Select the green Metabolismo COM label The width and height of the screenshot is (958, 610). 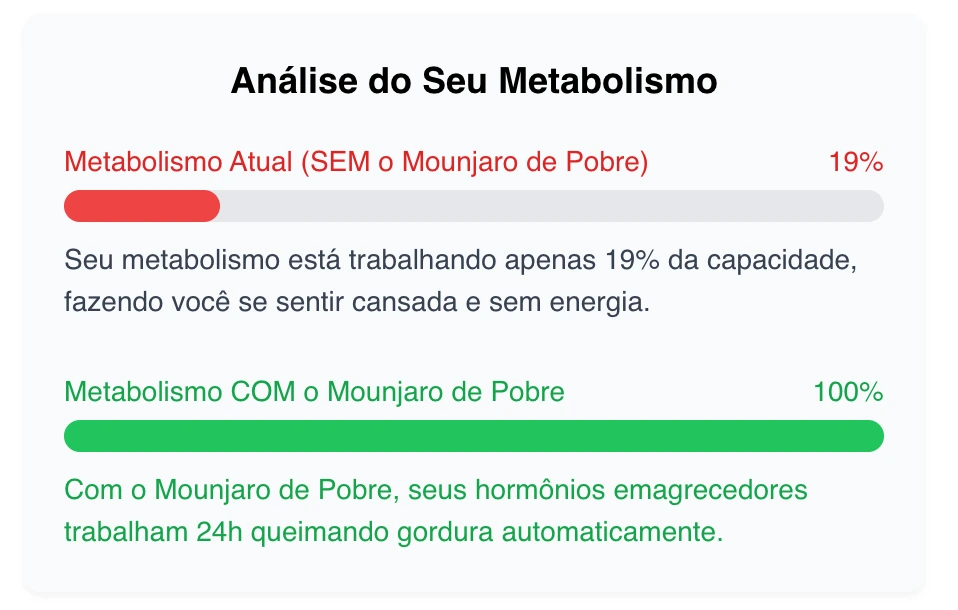pos(314,392)
